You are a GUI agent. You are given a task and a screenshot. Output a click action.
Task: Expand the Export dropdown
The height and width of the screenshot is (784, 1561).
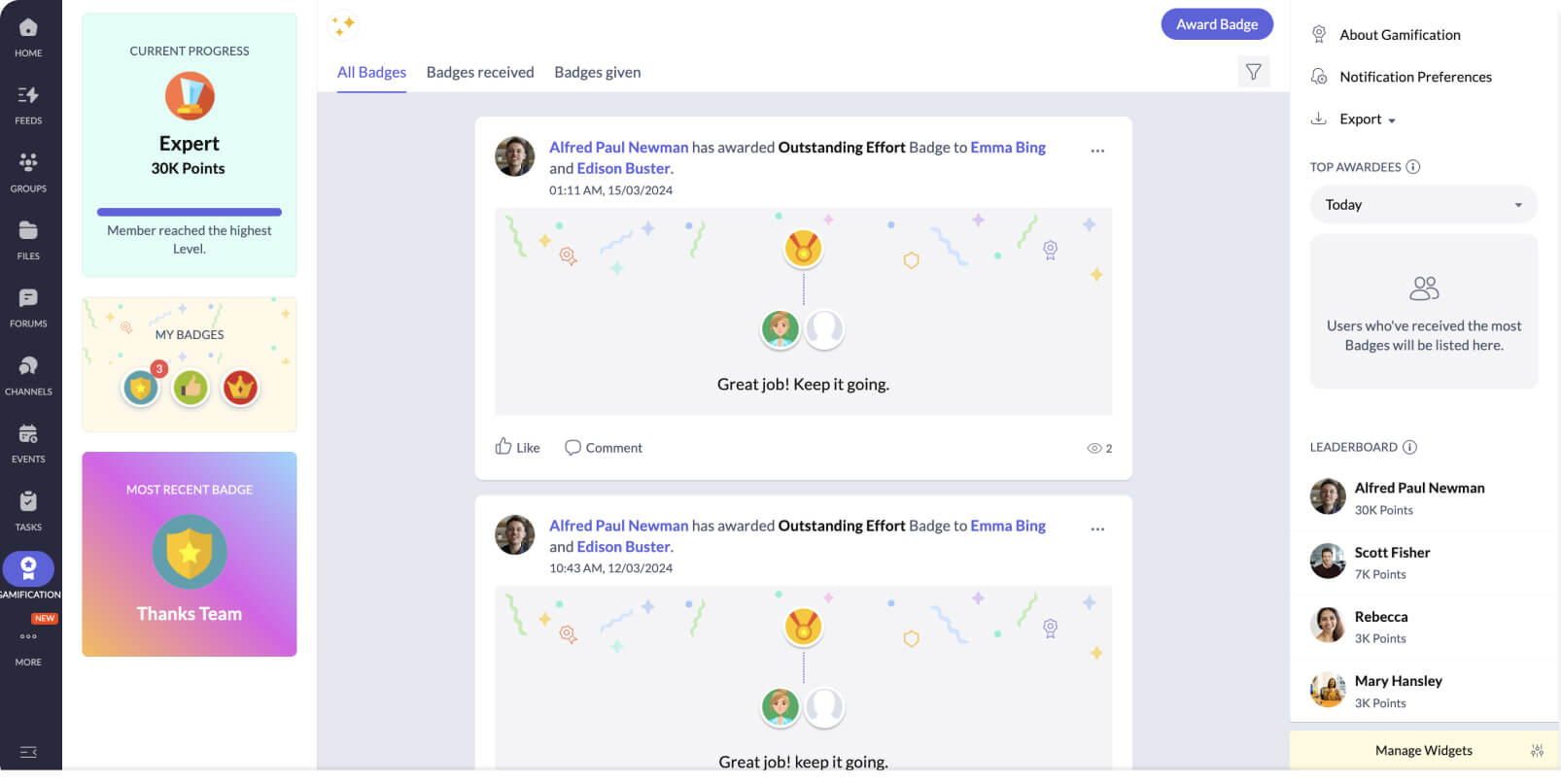pos(1367,119)
